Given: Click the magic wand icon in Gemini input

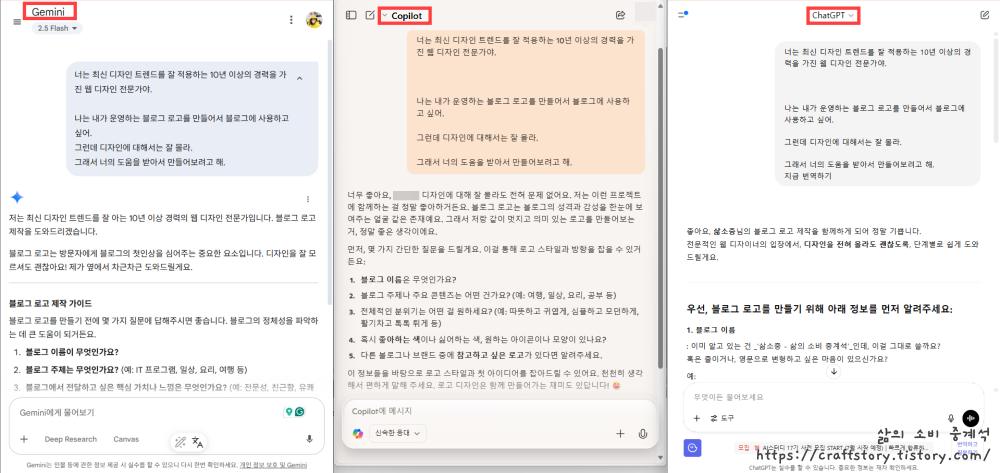Looking at the screenshot, I should click(x=180, y=442).
